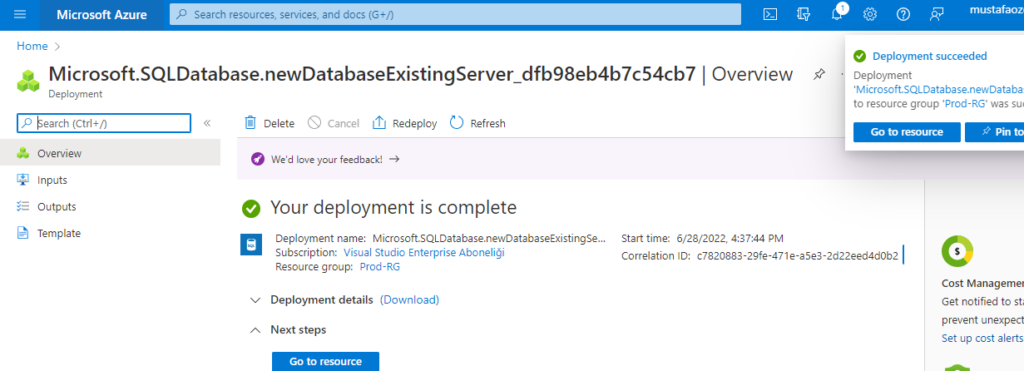Click the Redeploy upload icon
Image resolution: width=1024 pixels, height=371 pixels.
[379, 123]
